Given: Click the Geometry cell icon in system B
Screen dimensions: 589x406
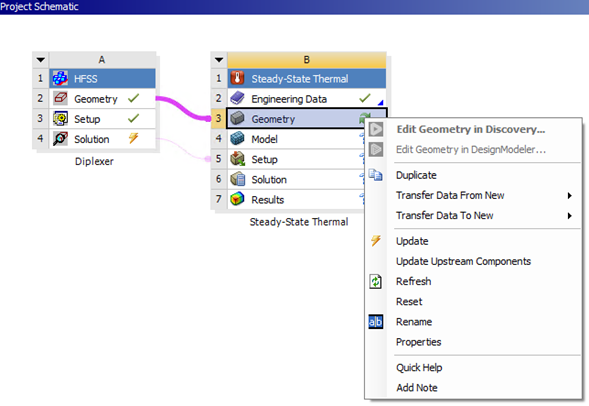Looking at the screenshot, I should (x=237, y=119).
